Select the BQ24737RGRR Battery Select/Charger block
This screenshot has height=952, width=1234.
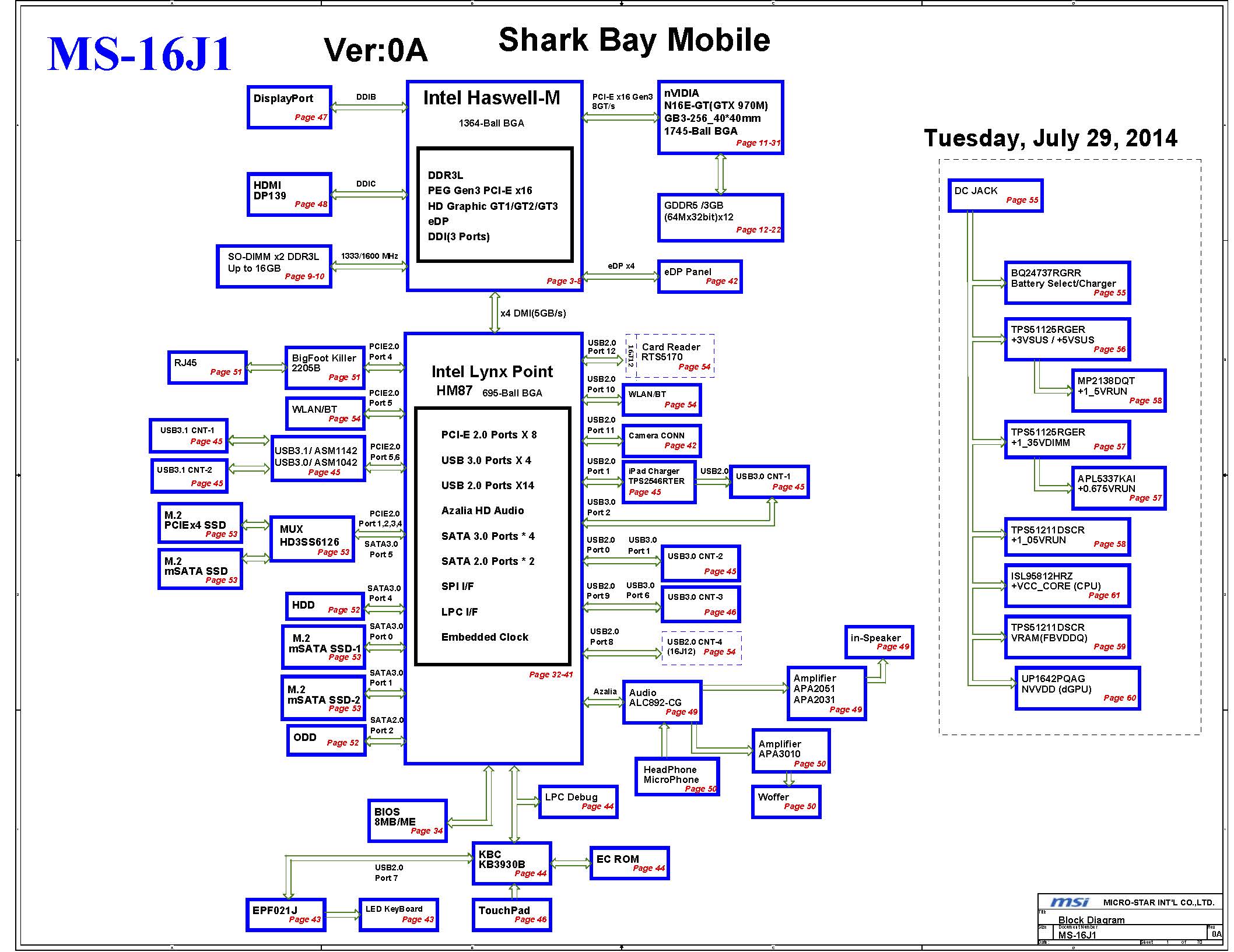[1068, 283]
